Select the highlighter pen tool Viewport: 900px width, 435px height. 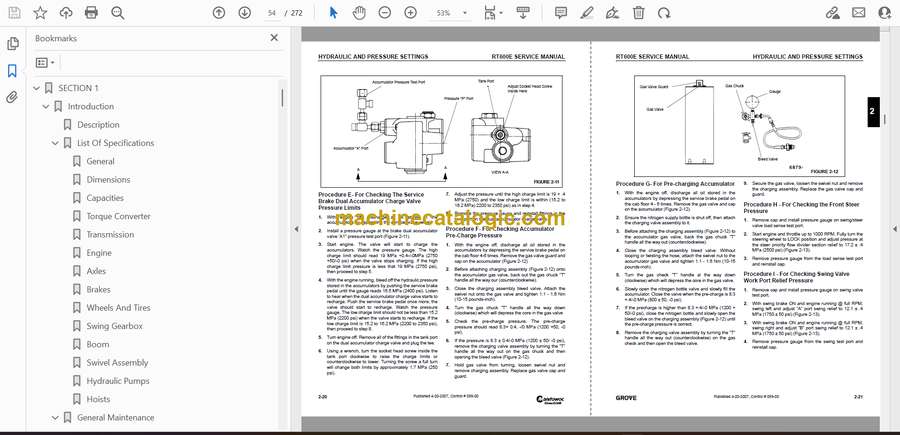tap(587, 13)
